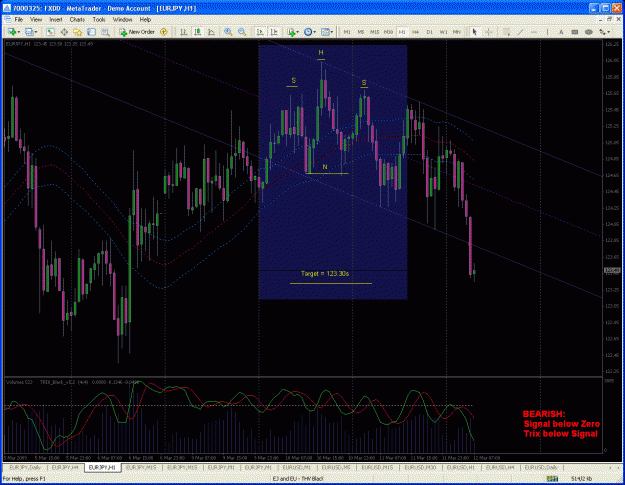
Task: Select the H4 timeframe button
Action: [x=415, y=32]
